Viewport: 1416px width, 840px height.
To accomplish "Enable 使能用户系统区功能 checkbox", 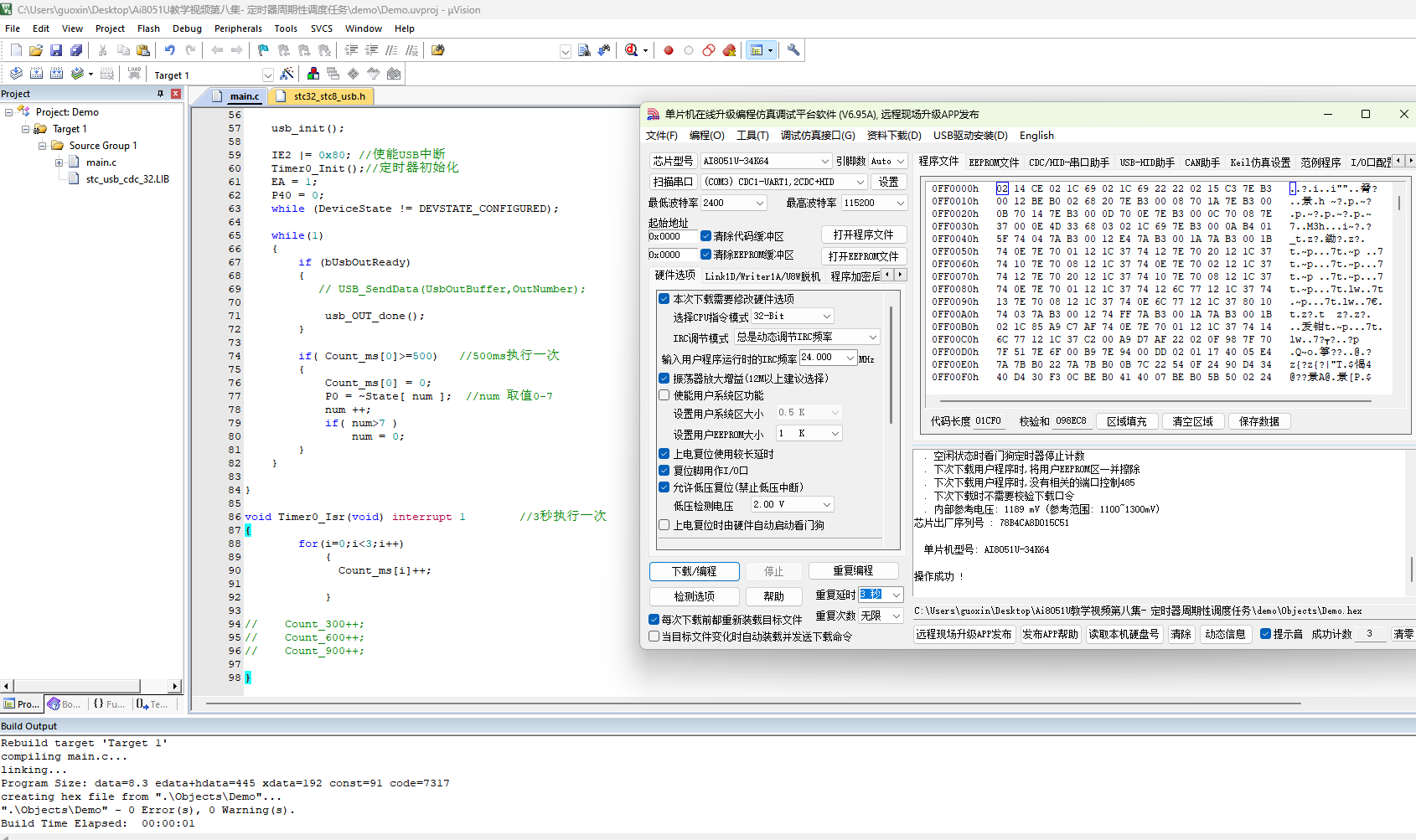I will coord(664,395).
